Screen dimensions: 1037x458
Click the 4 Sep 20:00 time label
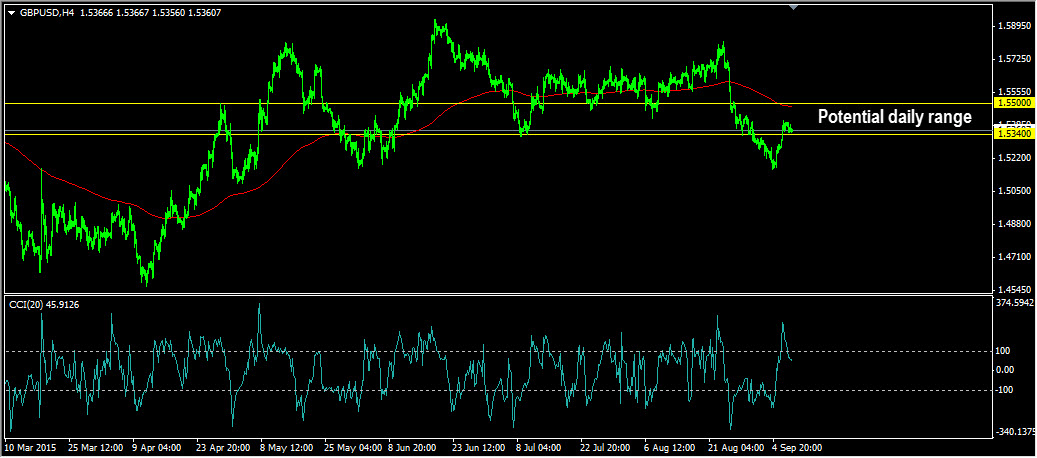(796, 447)
